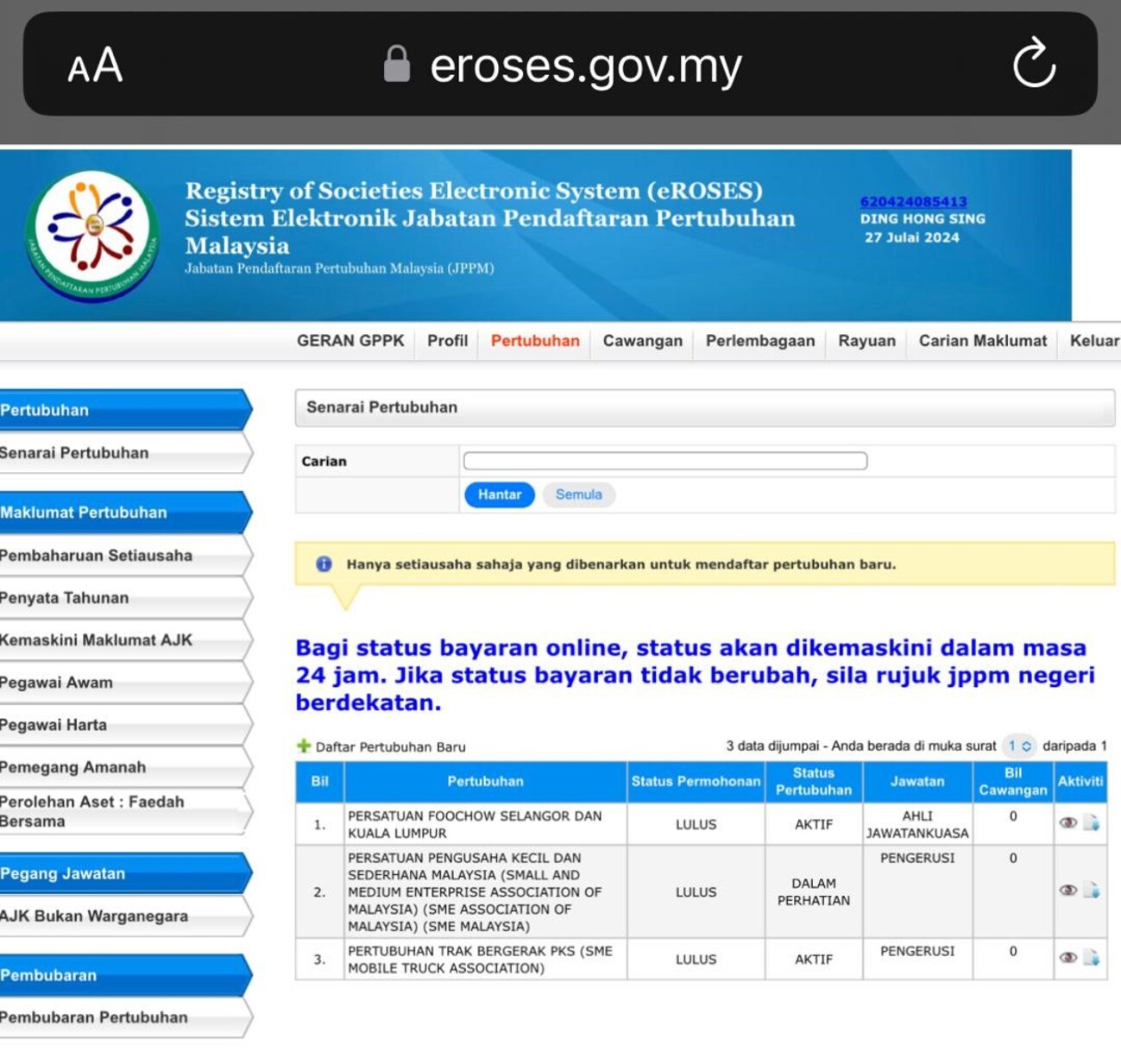This screenshot has height=1064, width=1121.
Task: Click Keluar to log out
Action: coord(1094,341)
